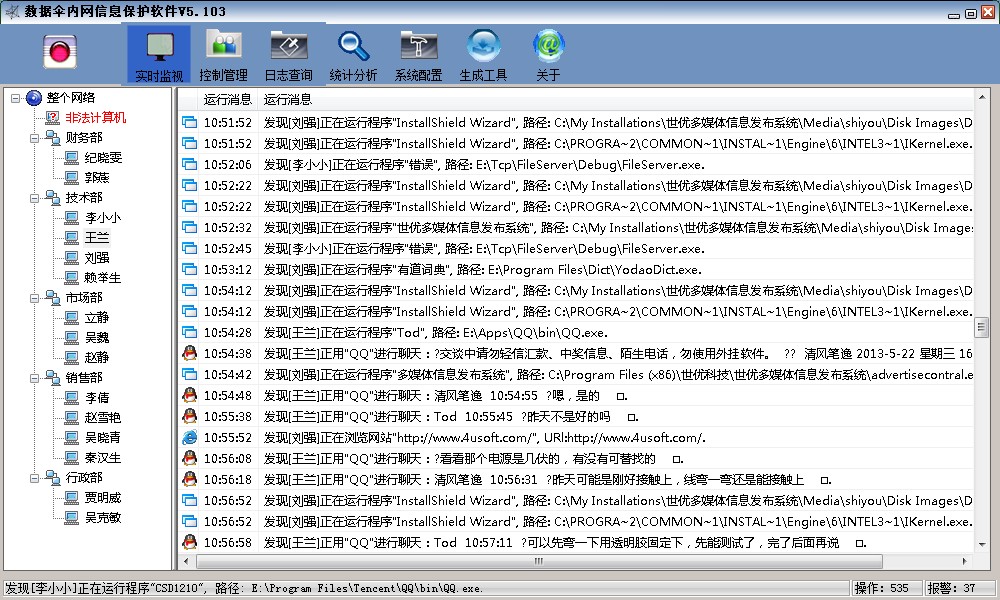
Task: Click the 运行消息 column header
Action: pos(288,99)
